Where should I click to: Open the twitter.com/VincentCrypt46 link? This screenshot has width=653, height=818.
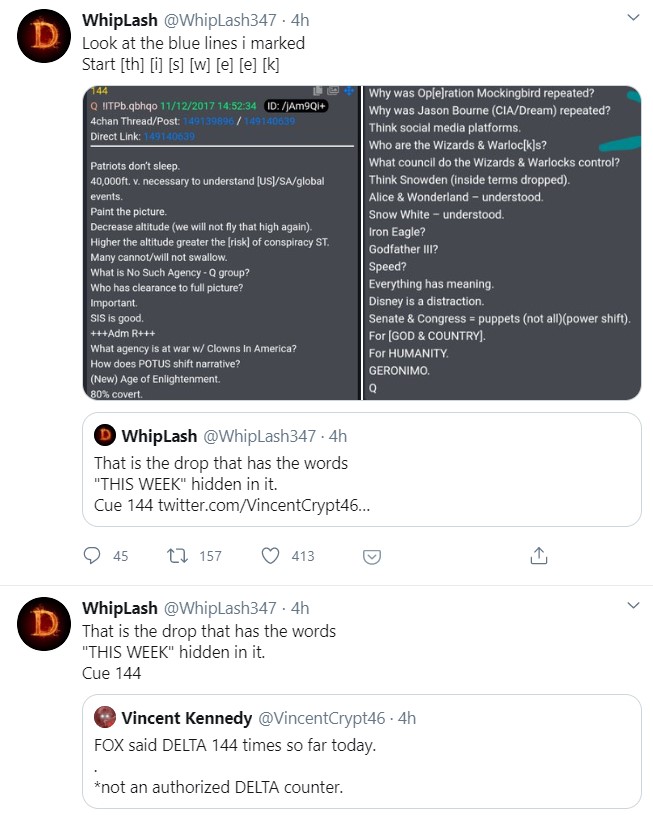pos(263,506)
